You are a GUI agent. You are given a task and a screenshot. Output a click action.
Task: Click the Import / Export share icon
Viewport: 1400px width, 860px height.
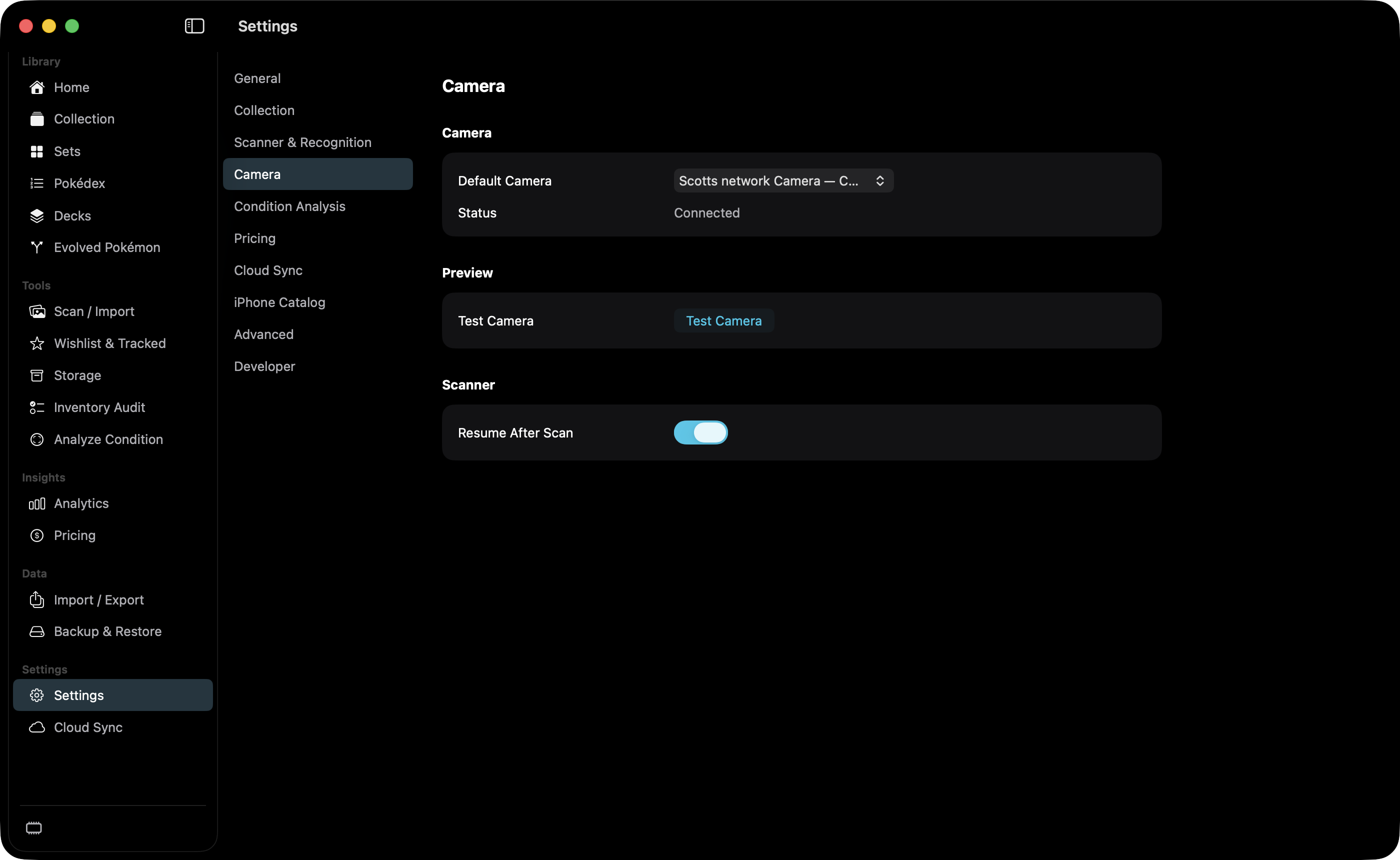(37, 599)
